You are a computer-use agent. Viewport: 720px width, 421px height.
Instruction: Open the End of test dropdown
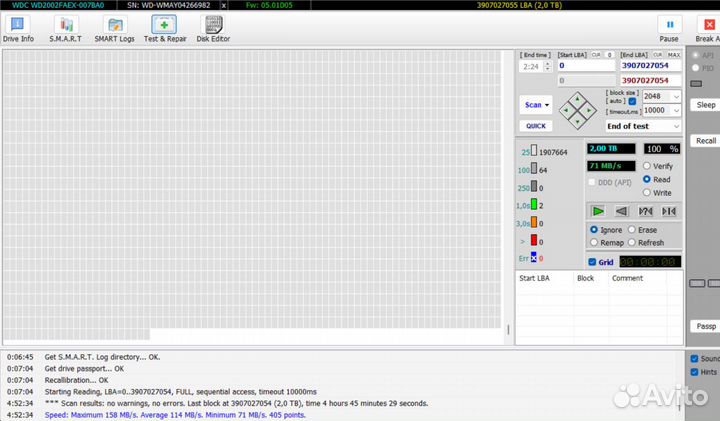coord(643,126)
